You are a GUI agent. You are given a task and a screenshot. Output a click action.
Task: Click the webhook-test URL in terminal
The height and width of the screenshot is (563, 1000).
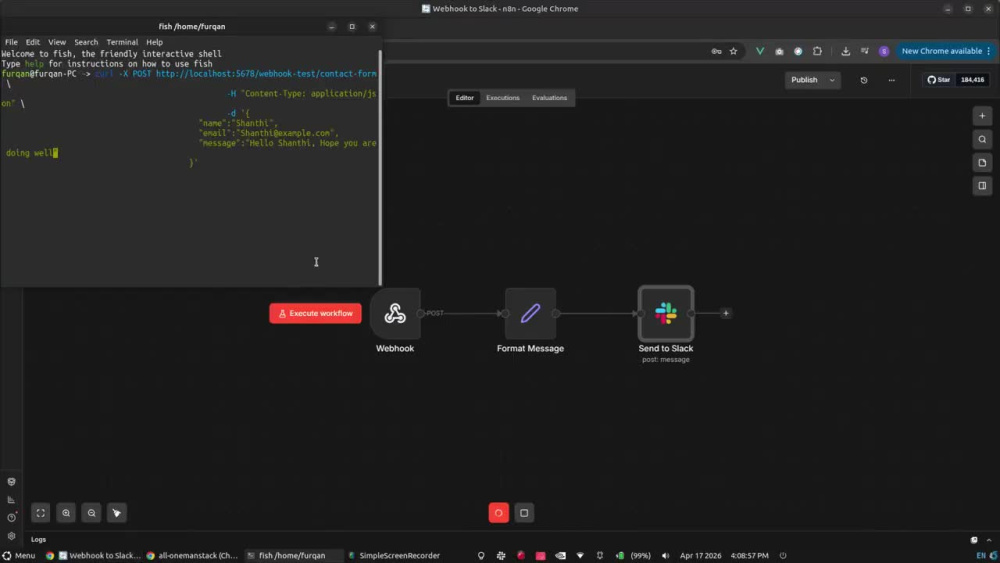point(266,74)
